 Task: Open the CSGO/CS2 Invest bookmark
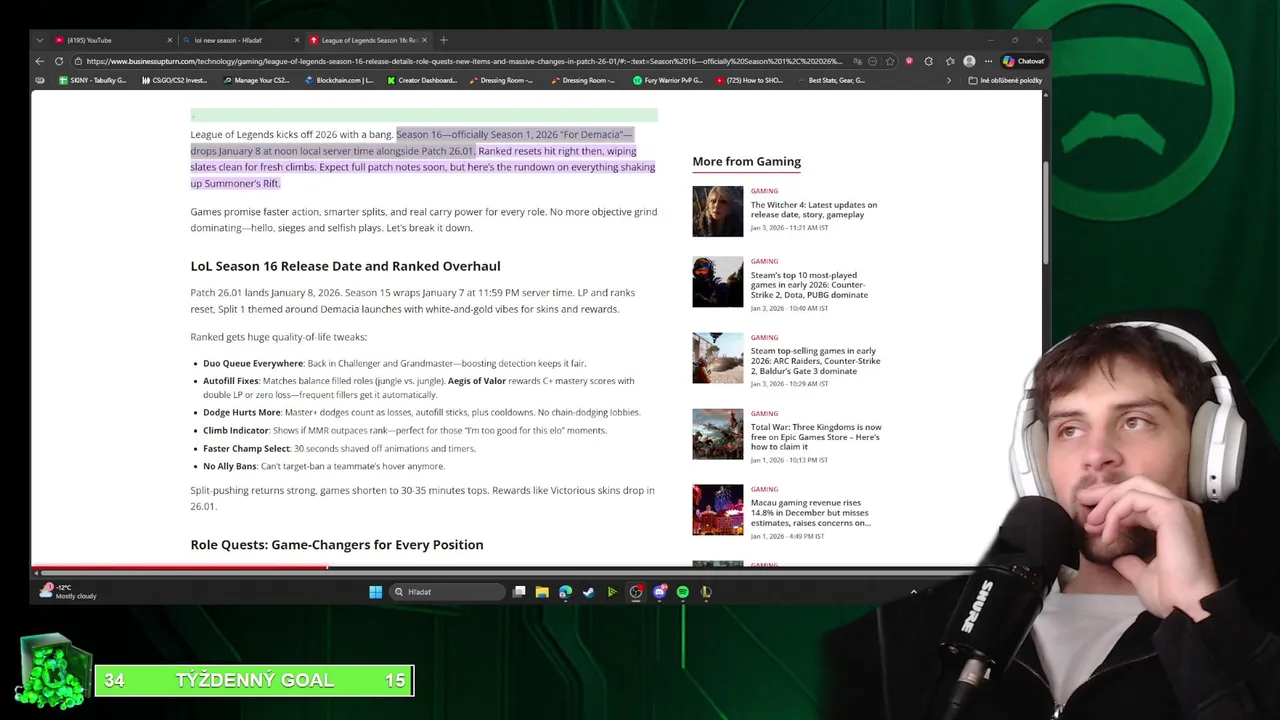[x=174, y=80]
